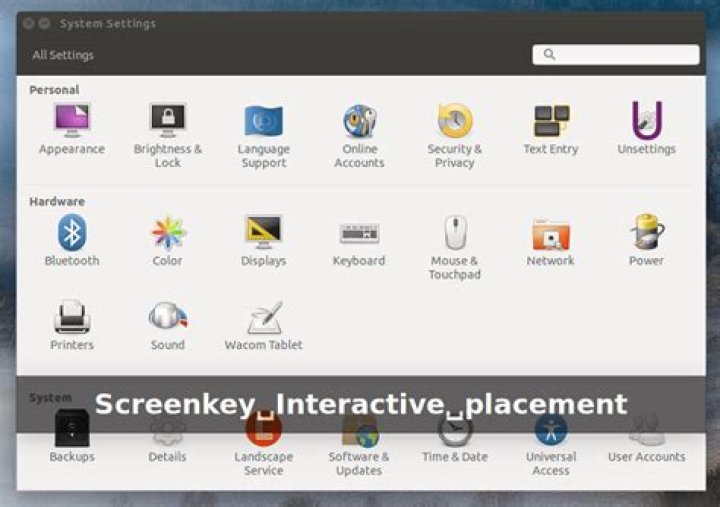
Task: Open the Network settings
Action: 551,242
